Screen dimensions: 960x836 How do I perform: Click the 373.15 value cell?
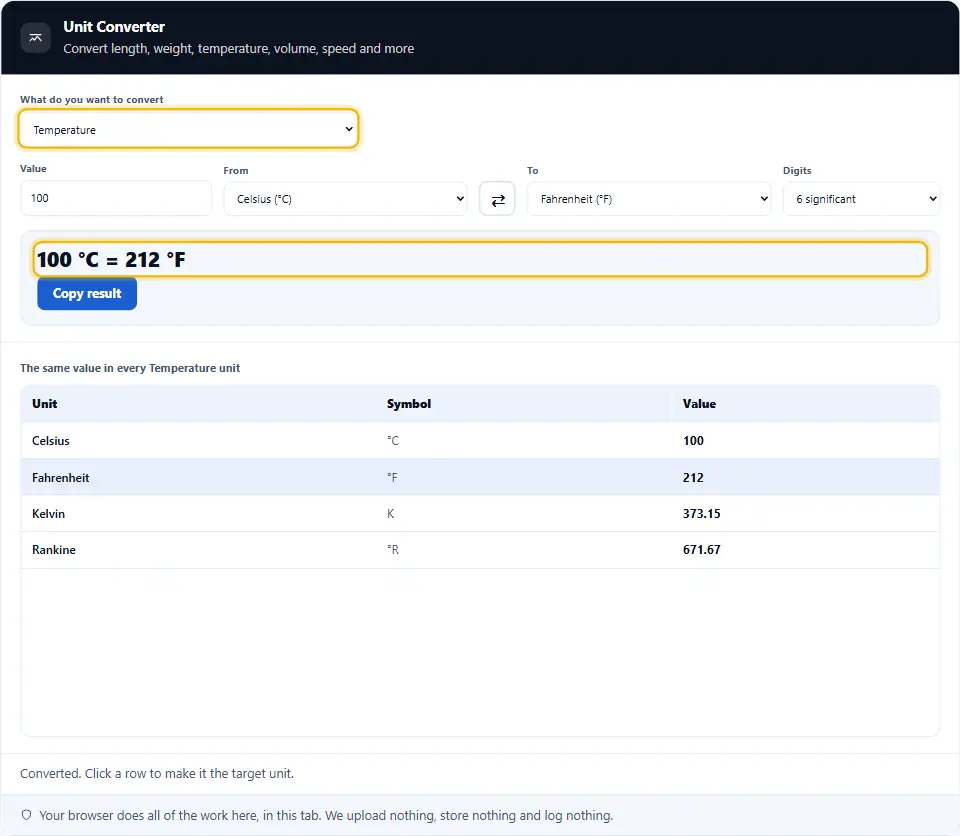(702, 514)
